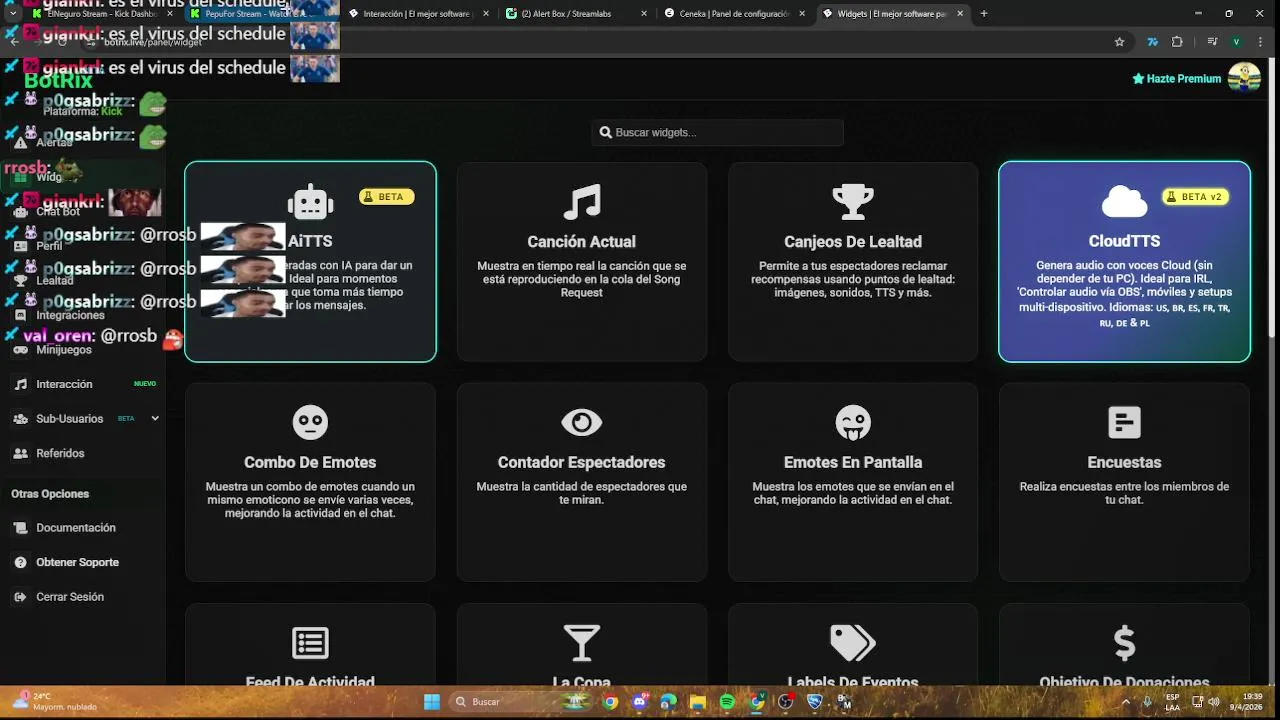Open Referidos in the sidebar
The image size is (1280, 720).
click(x=60, y=453)
